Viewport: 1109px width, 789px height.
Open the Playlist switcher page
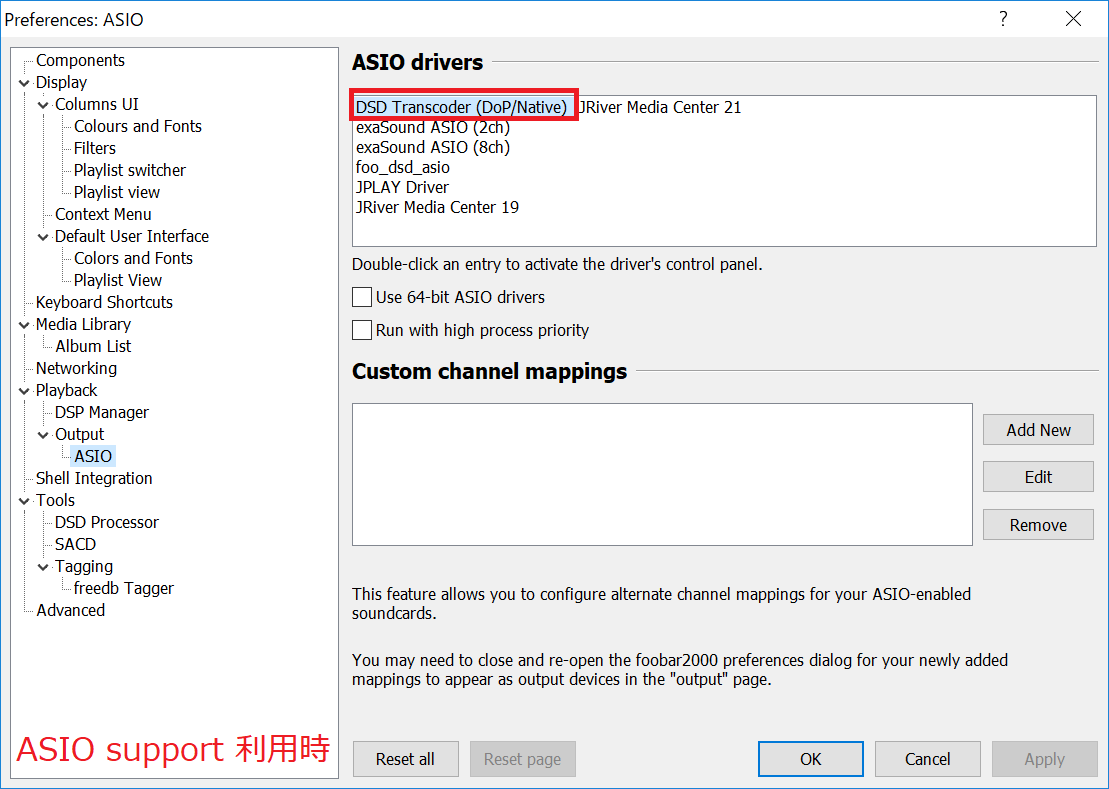pos(129,170)
